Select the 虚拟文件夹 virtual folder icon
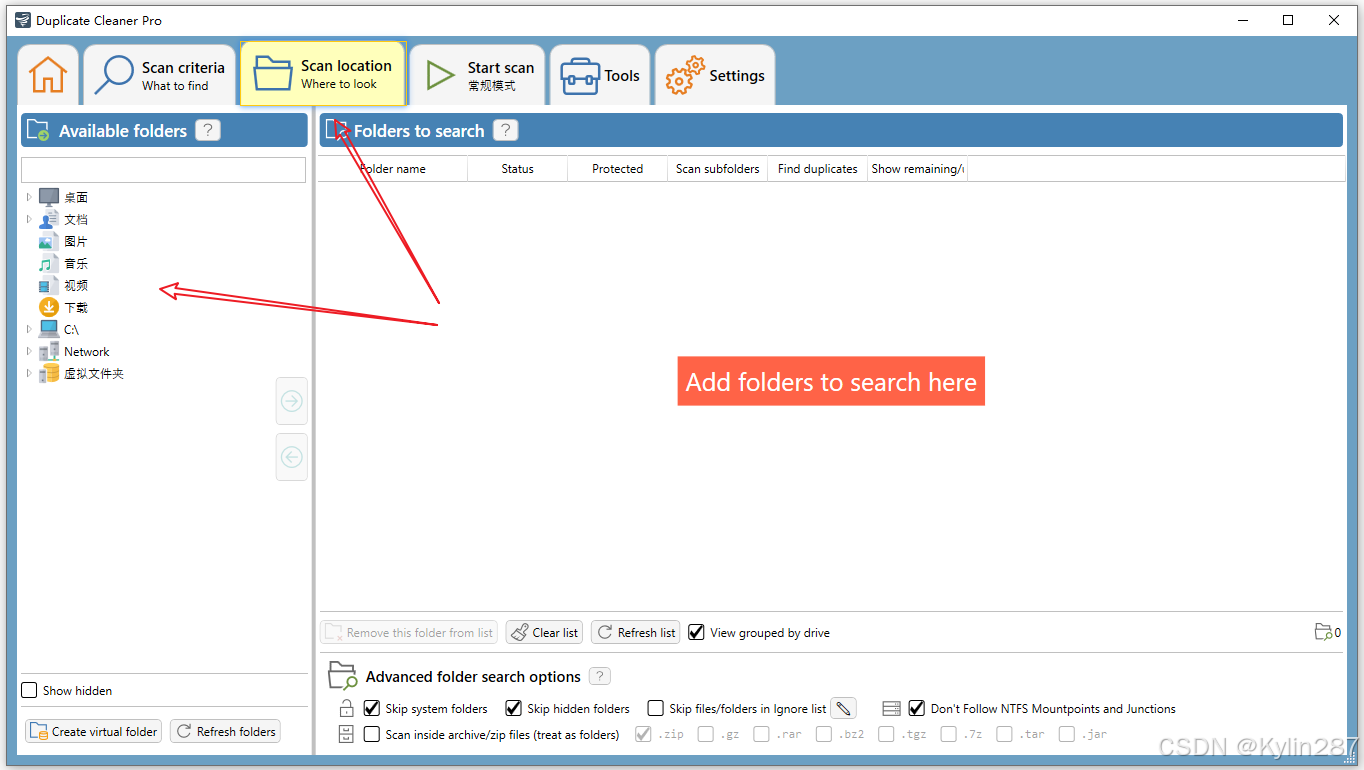 coord(49,373)
